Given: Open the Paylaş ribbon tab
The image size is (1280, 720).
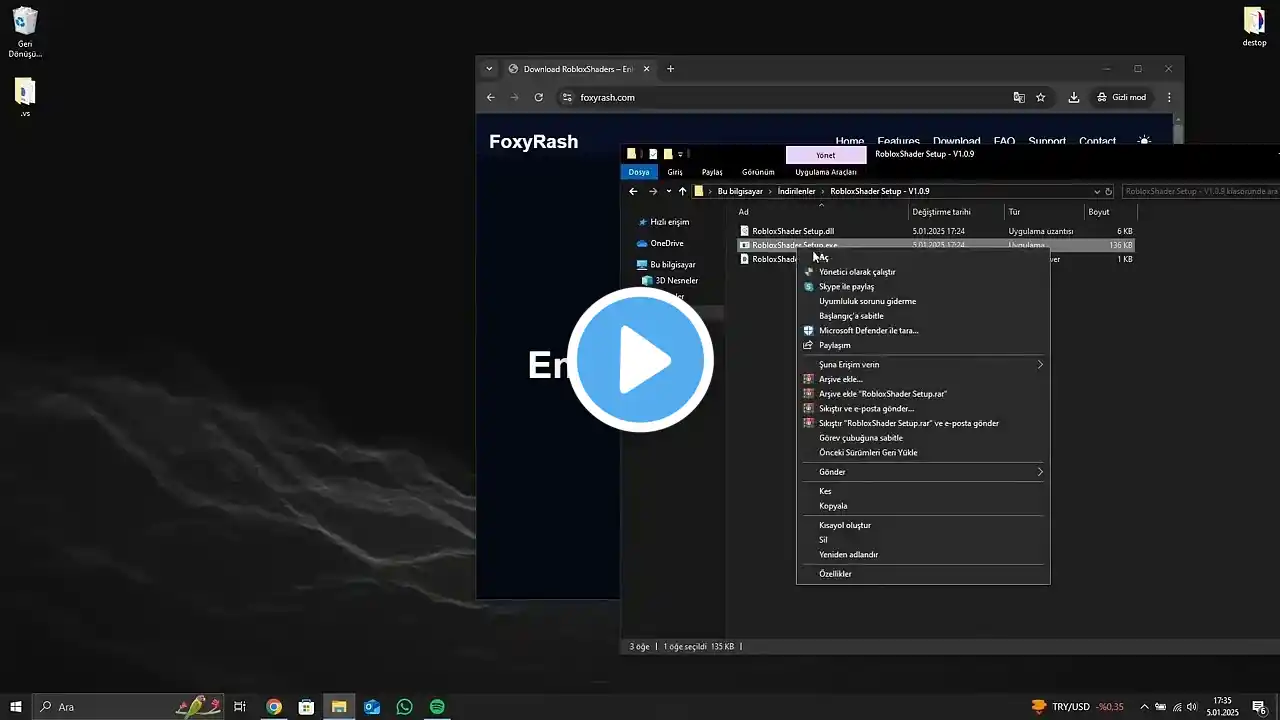Looking at the screenshot, I should 712,172.
